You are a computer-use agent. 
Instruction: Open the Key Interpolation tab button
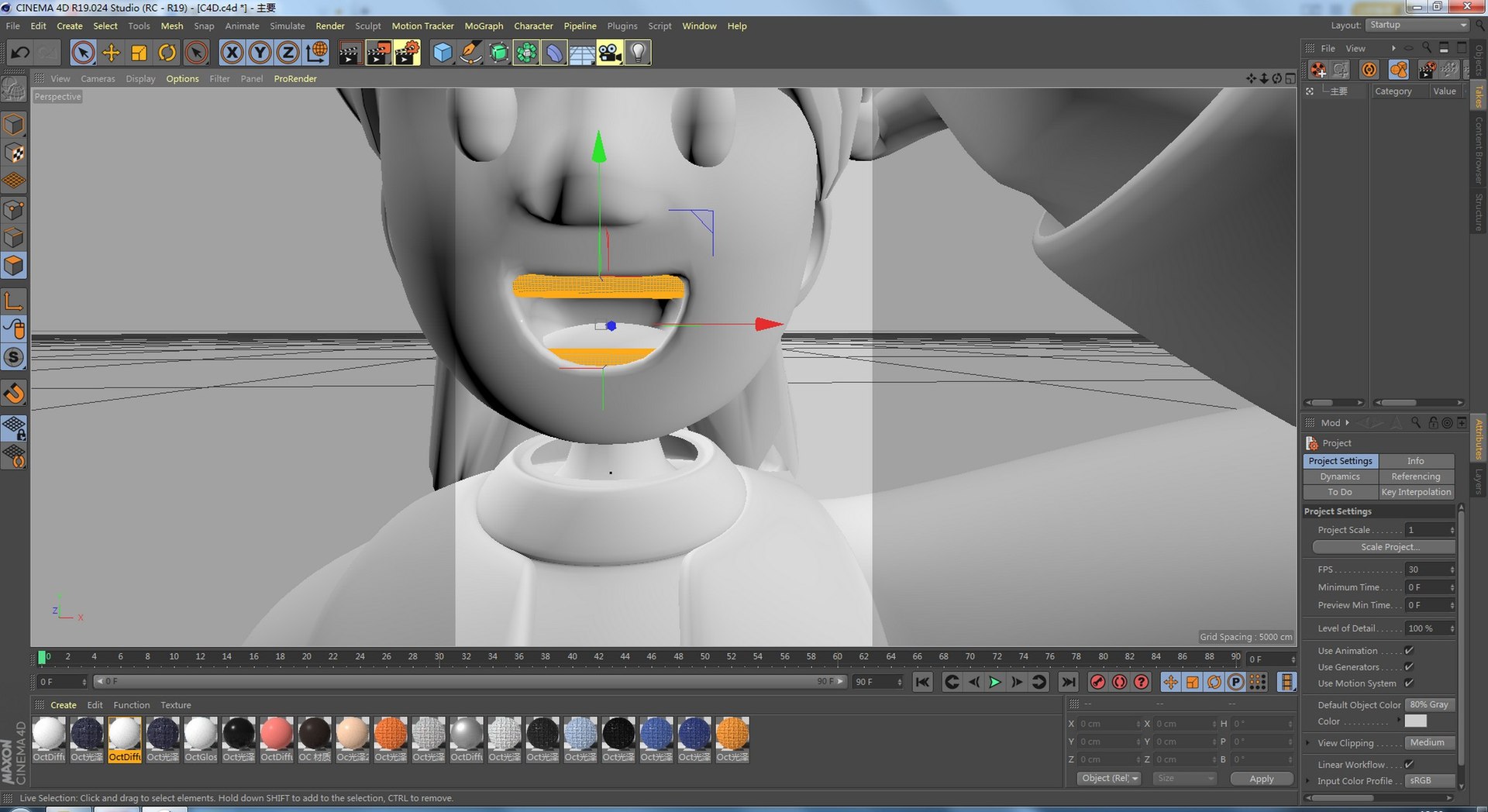pyautogui.click(x=1416, y=492)
